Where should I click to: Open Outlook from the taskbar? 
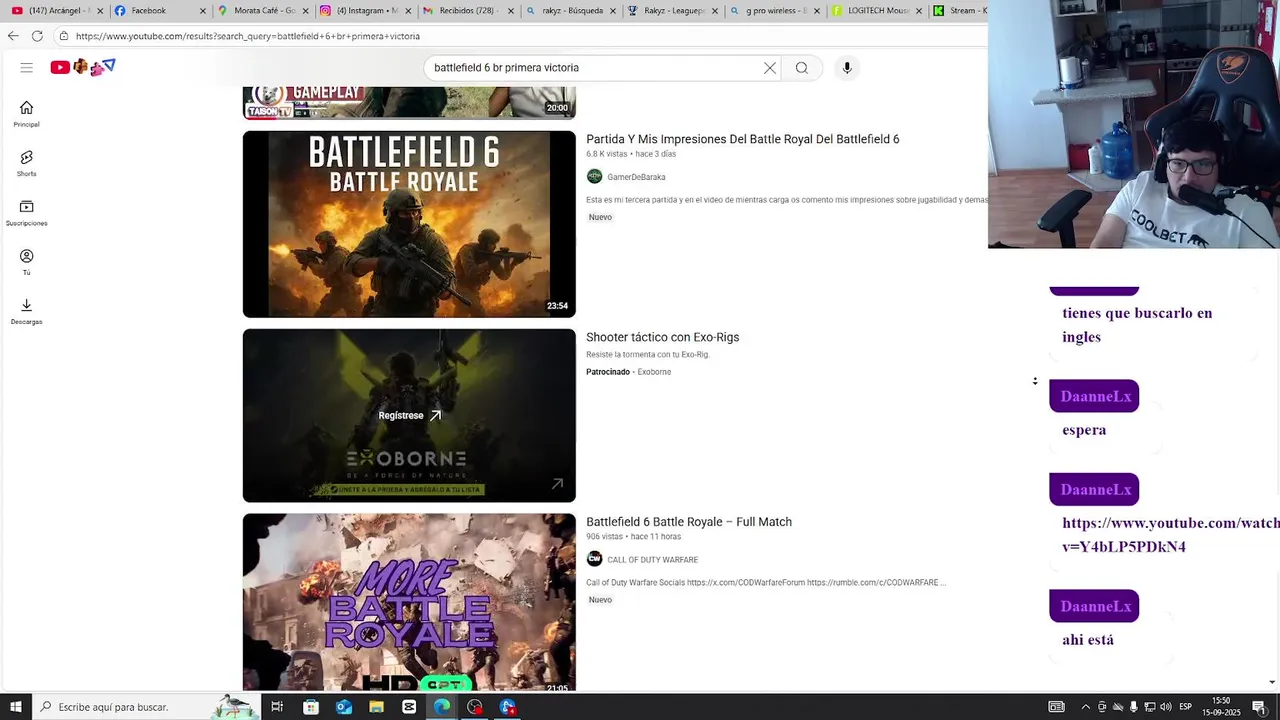click(x=344, y=707)
